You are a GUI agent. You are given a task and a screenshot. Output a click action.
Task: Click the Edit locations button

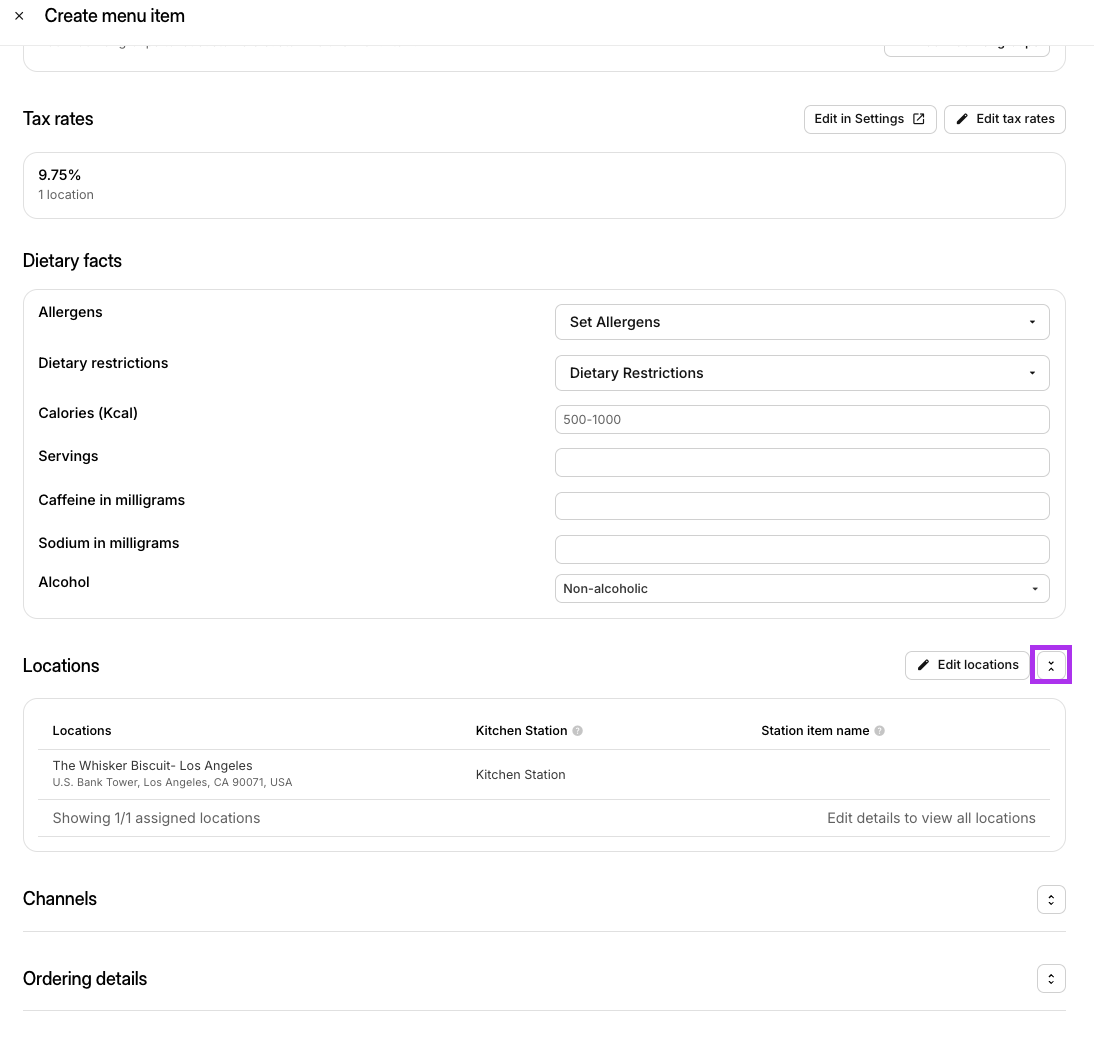[967, 665]
